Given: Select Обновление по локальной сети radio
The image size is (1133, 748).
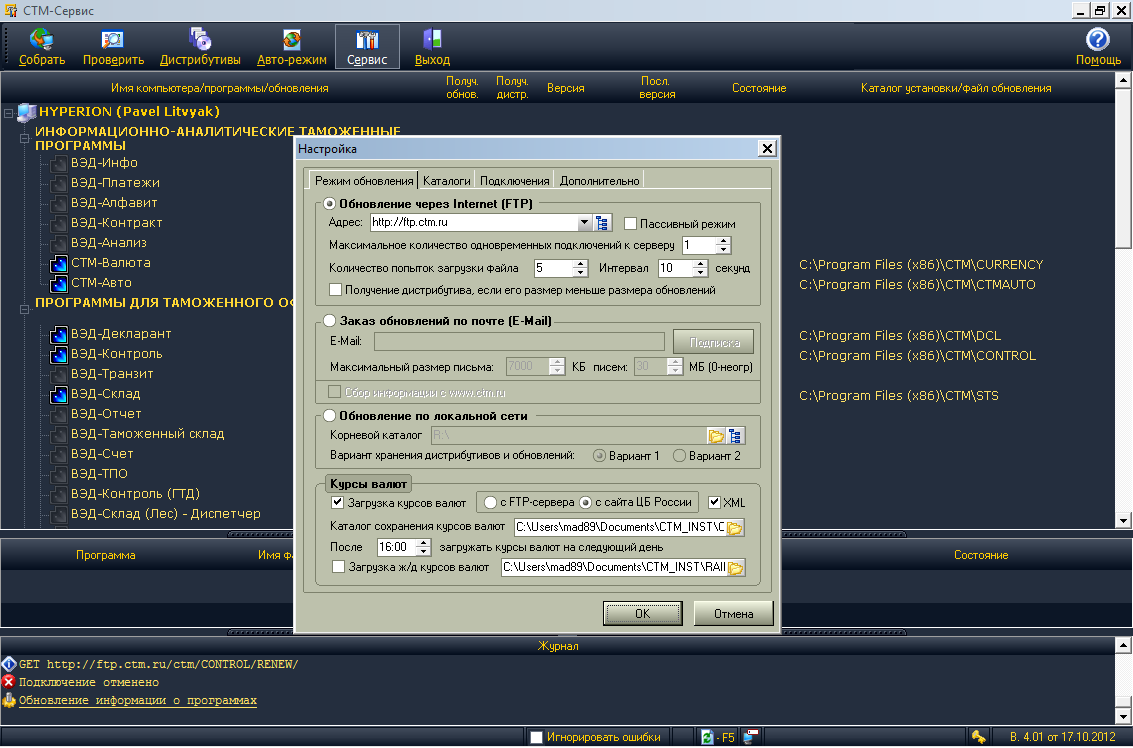Looking at the screenshot, I should 329,416.
